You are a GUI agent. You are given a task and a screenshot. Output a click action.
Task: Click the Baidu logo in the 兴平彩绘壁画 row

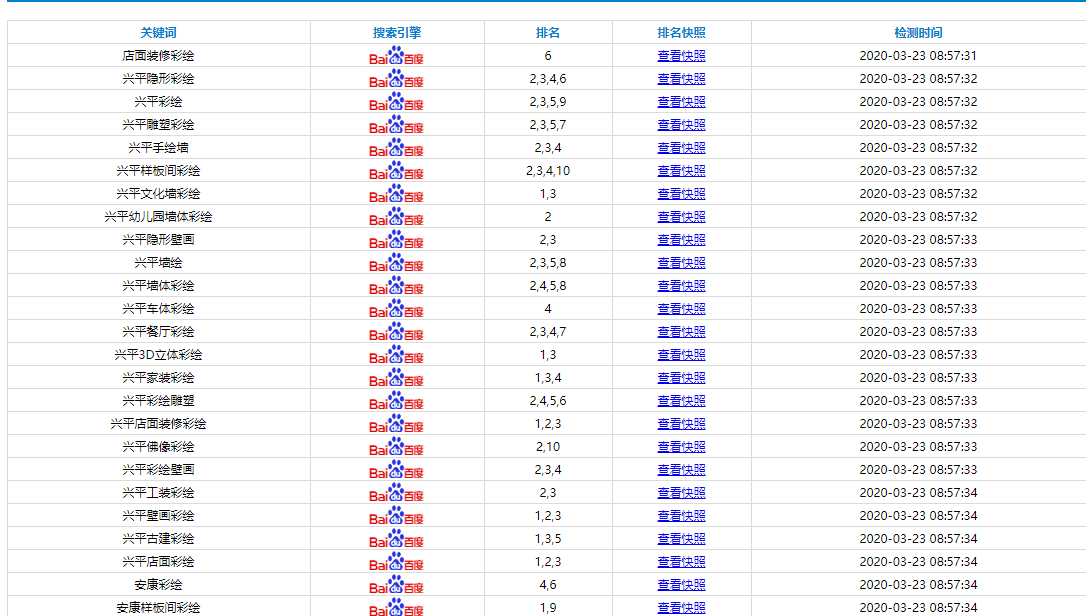click(396, 470)
